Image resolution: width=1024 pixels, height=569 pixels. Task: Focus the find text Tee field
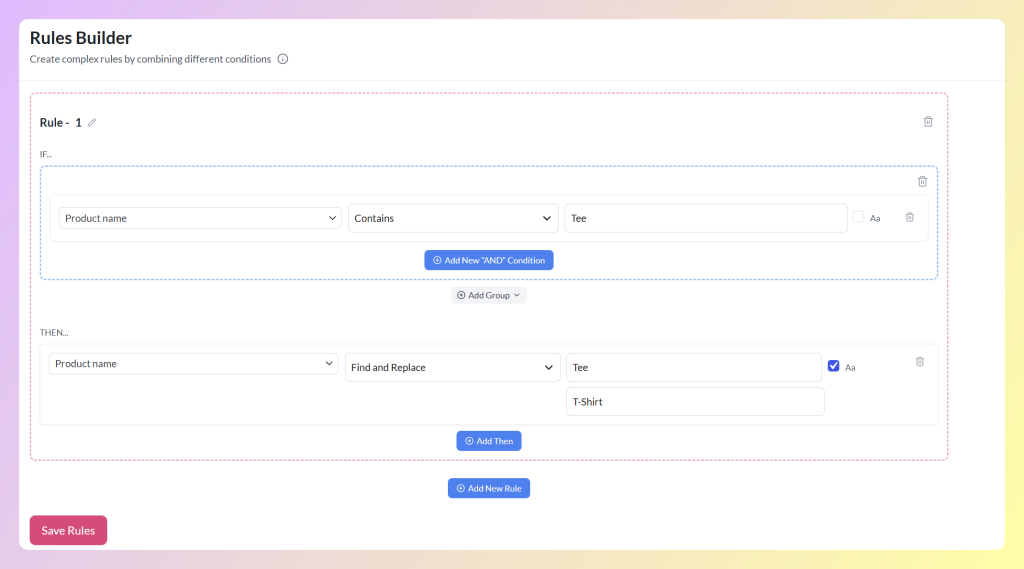tap(694, 367)
